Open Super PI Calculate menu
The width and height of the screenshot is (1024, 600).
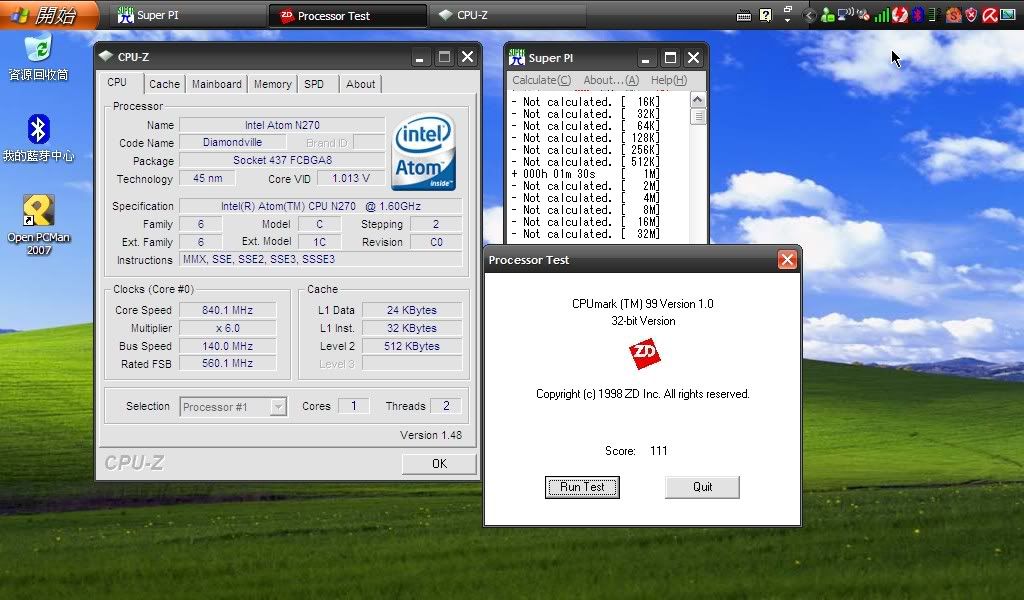pyautogui.click(x=541, y=80)
